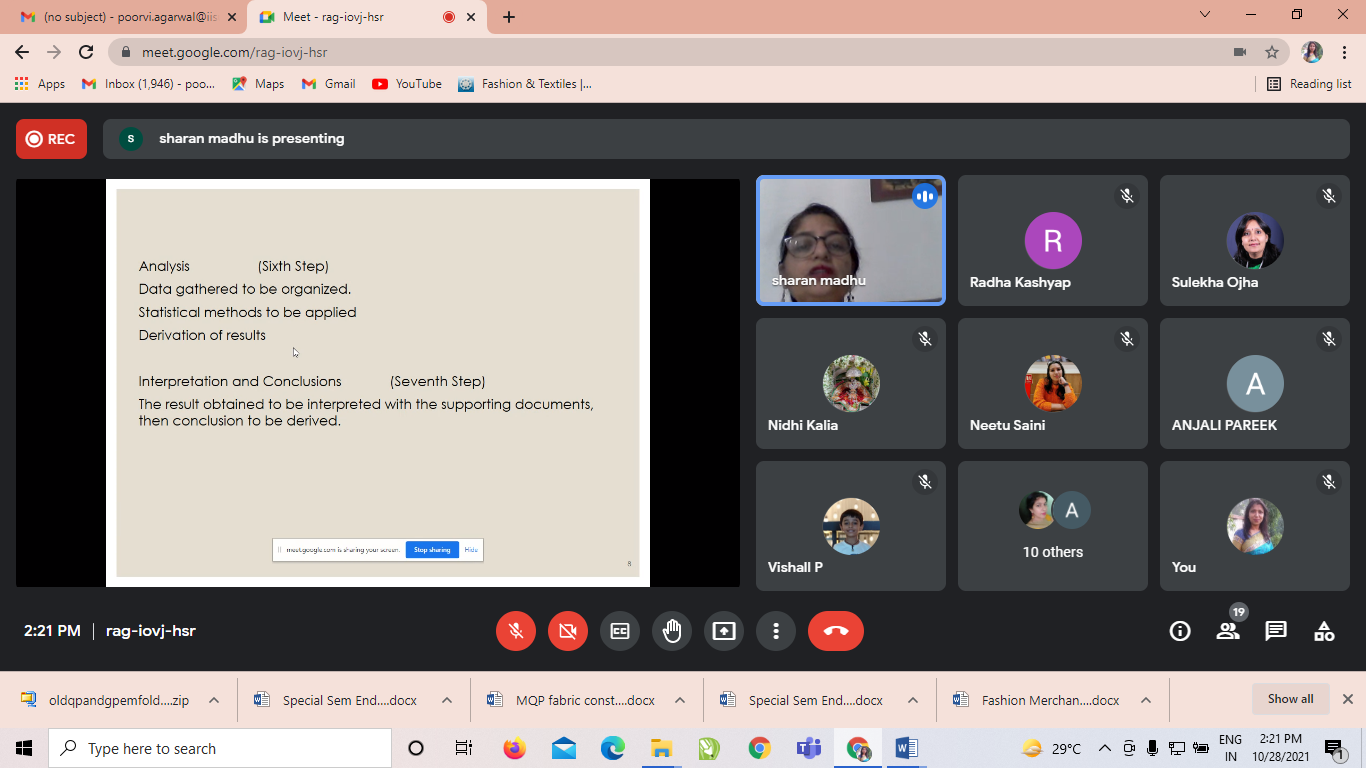Switch to the Gmail (no subject) tab
The width and height of the screenshot is (1366, 768).
click(120, 17)
